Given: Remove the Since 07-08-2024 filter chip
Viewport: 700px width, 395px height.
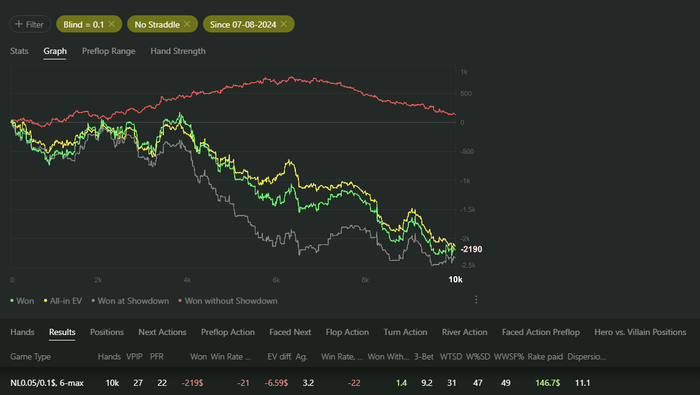Looking at the screenshot, I should click(283, 24).
